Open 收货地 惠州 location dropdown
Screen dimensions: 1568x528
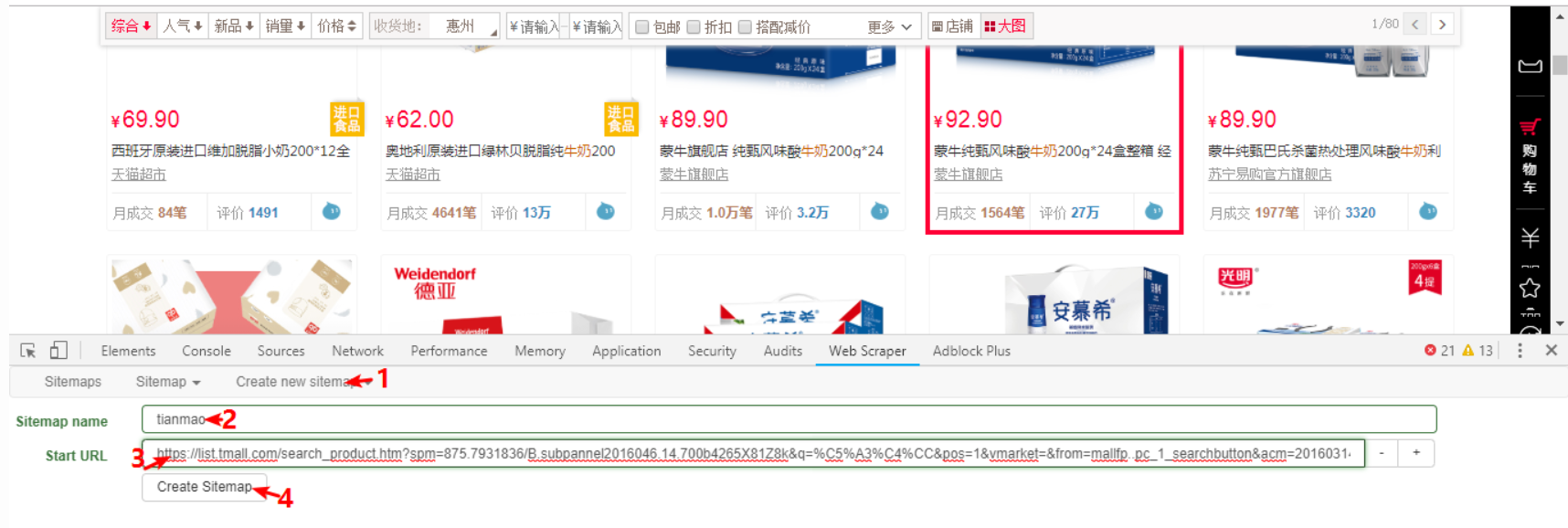[x=466, y=26]
